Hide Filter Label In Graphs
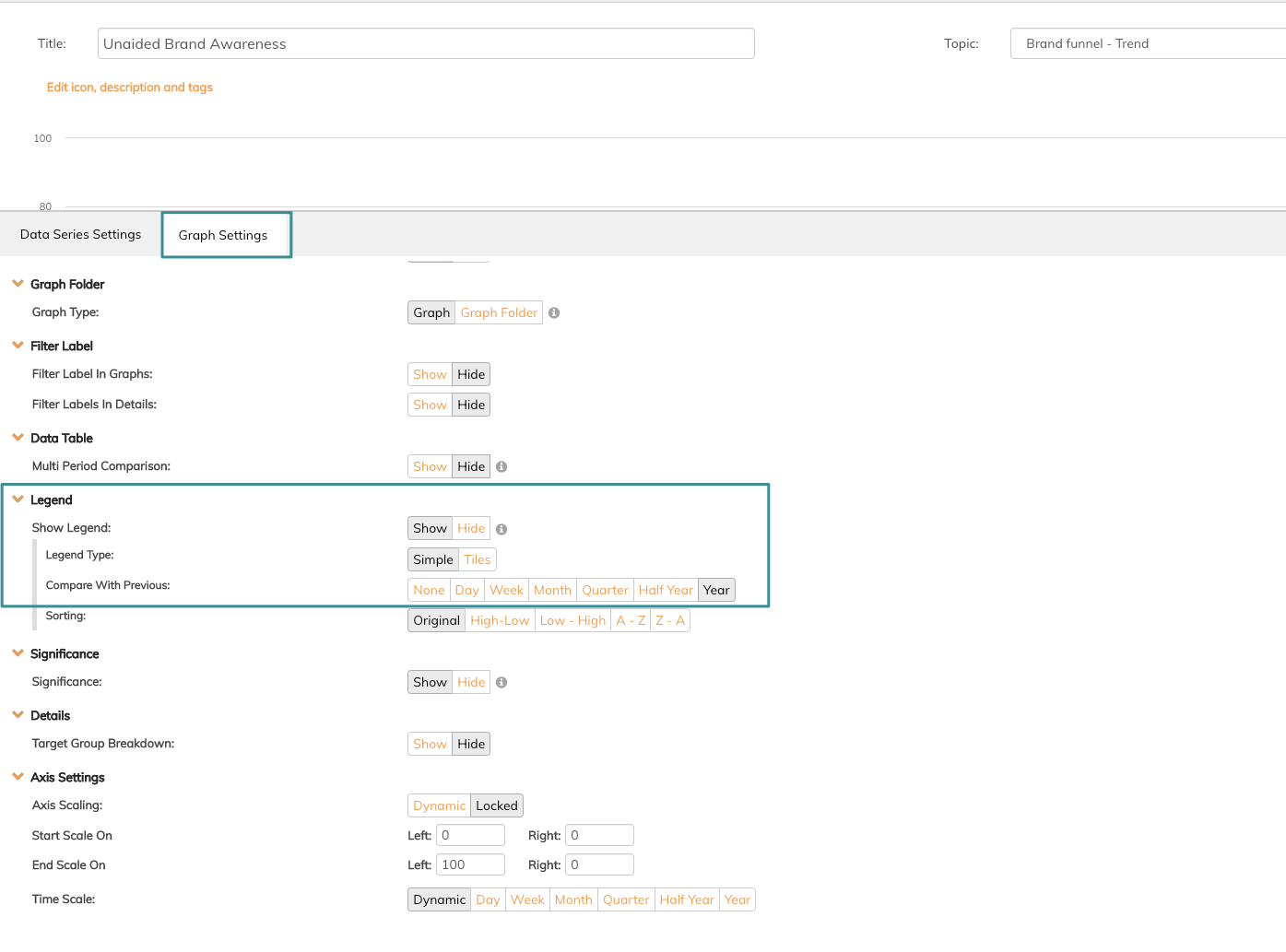This screenshot has width=1286, height=952. (471, 374)
